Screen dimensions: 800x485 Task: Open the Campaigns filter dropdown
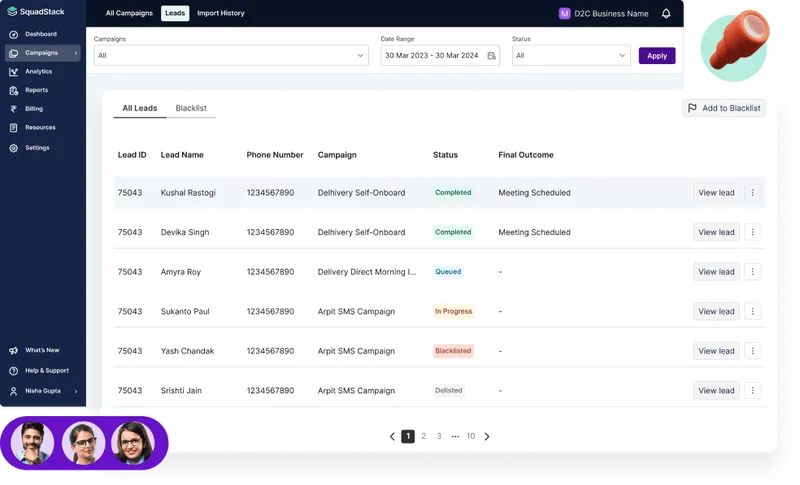tap(231, 56)
